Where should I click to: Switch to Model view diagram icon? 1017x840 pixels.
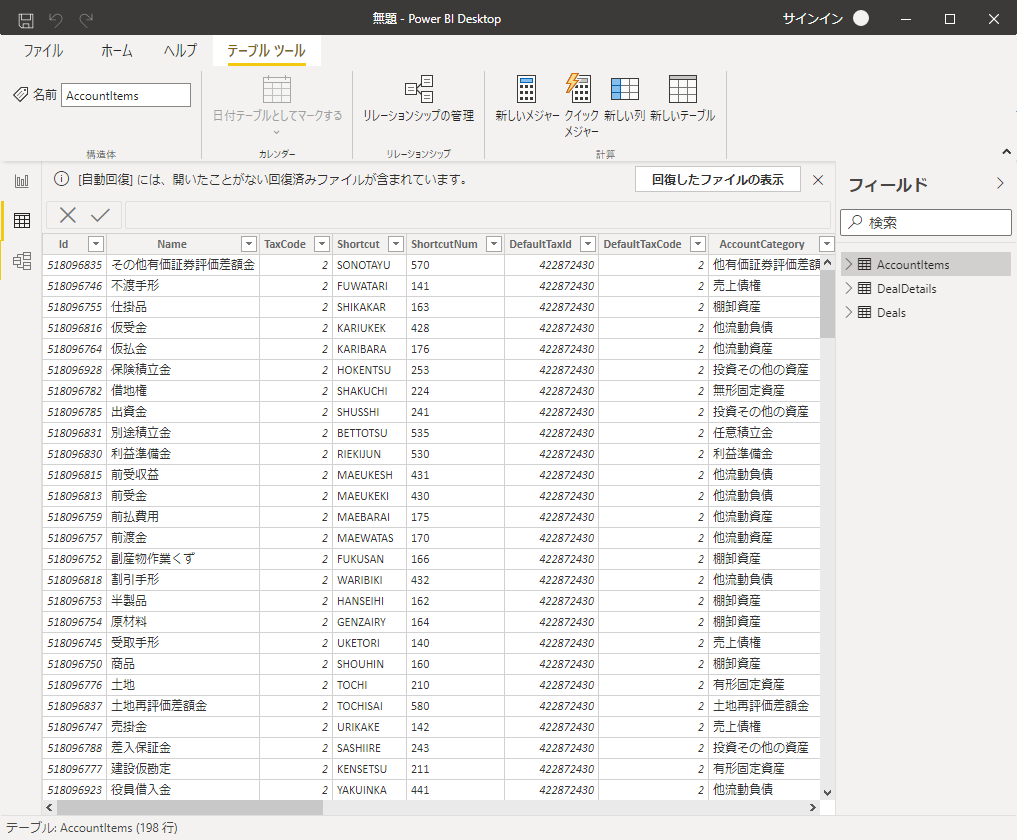(22, 261)
